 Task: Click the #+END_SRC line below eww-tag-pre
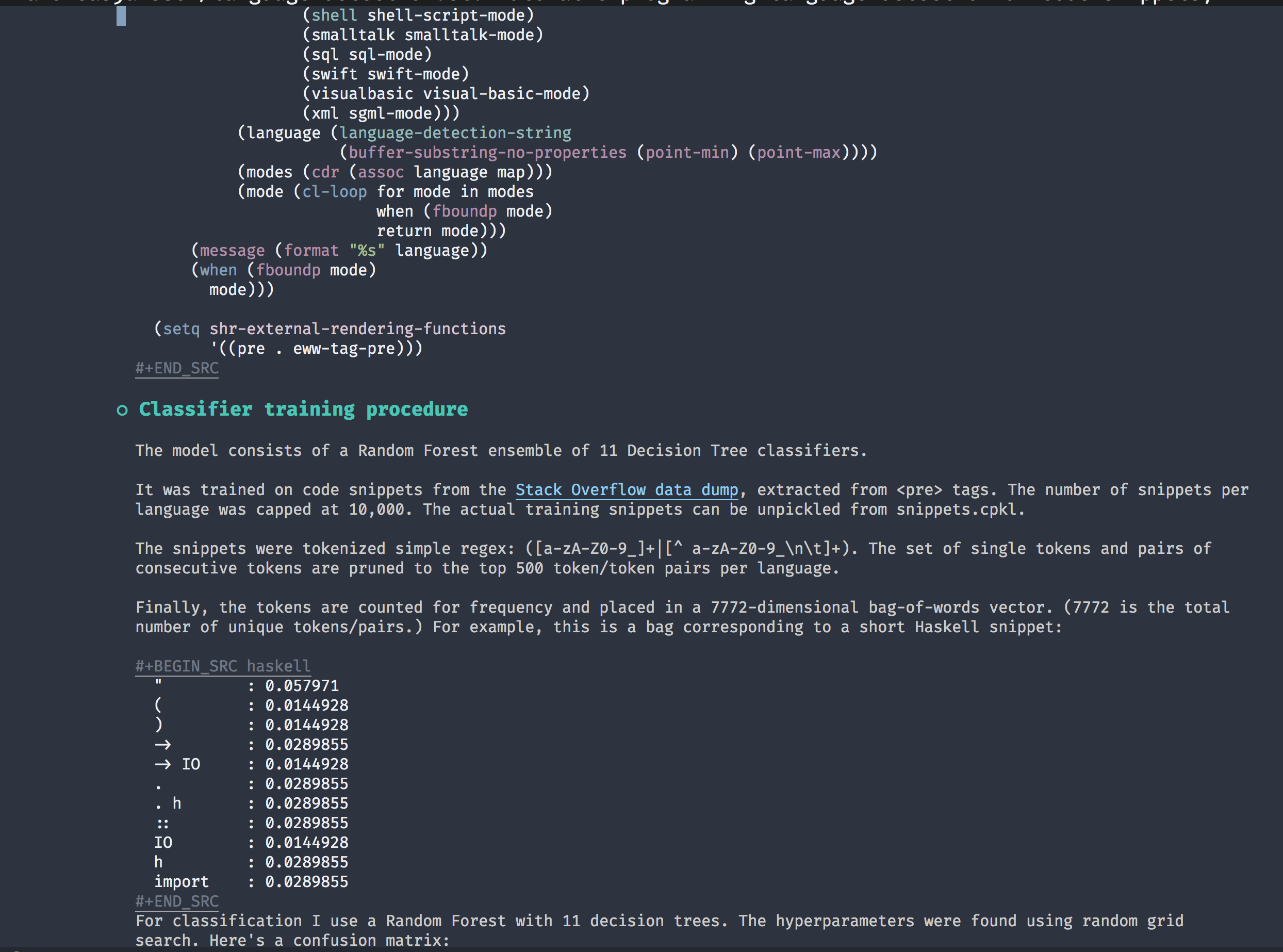click(177, 368)
